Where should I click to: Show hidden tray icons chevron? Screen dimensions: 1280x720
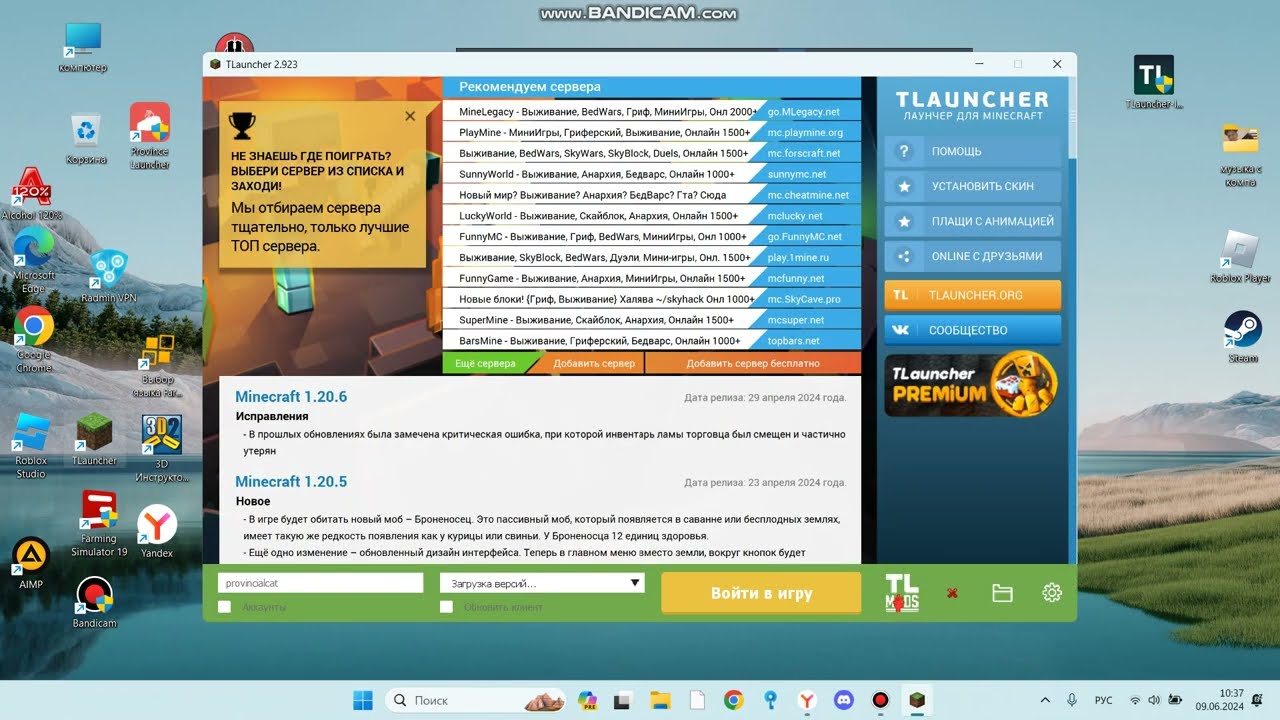[x=1045, y=700]
